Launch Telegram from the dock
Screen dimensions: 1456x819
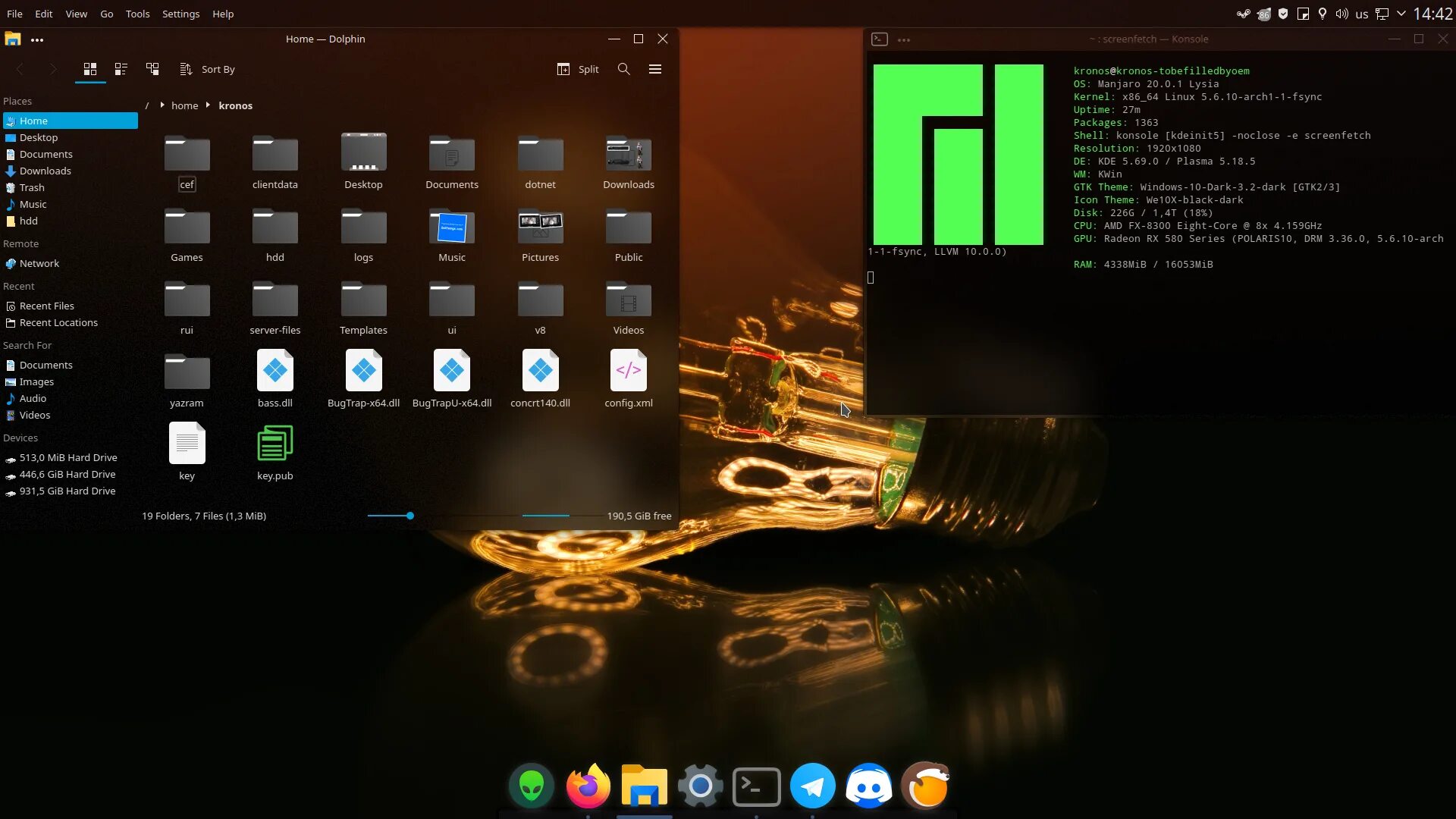pos(812,786)
